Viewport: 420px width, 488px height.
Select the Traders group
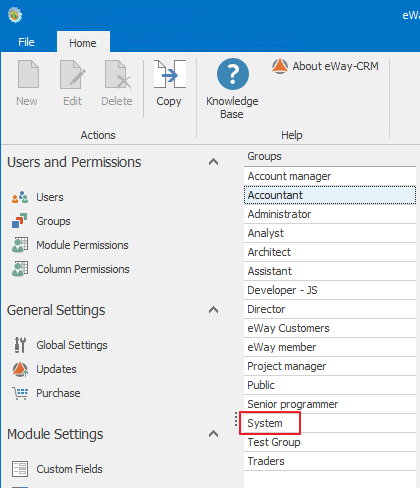click(330, 461)
